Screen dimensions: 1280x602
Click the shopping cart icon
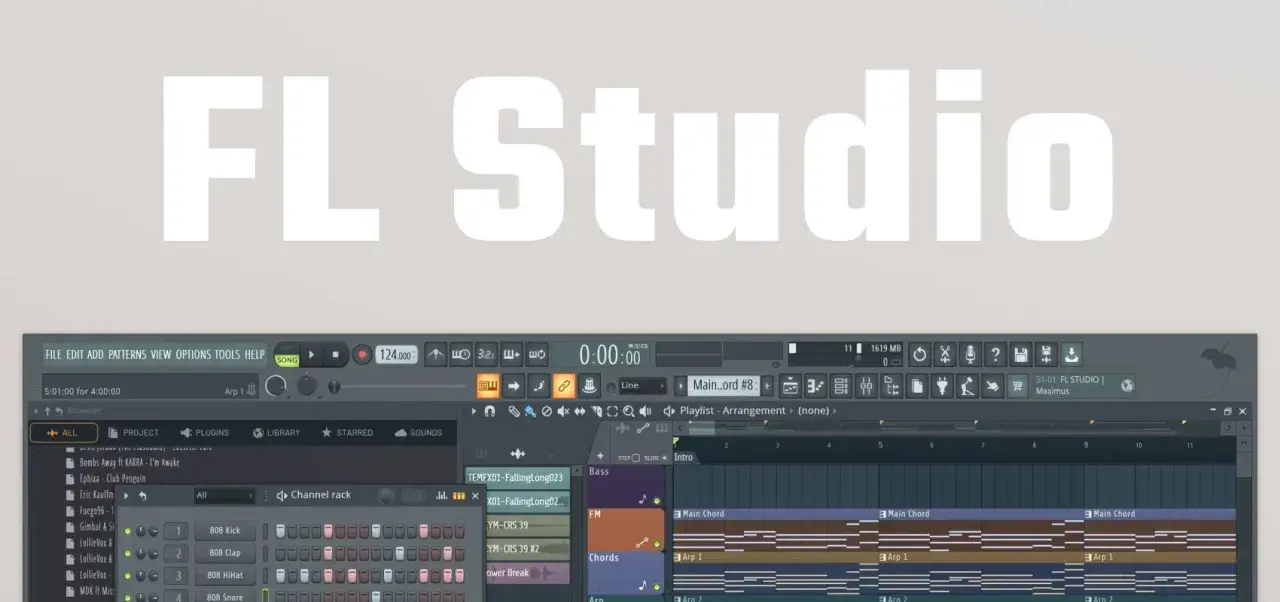(x=1018, y=386)
